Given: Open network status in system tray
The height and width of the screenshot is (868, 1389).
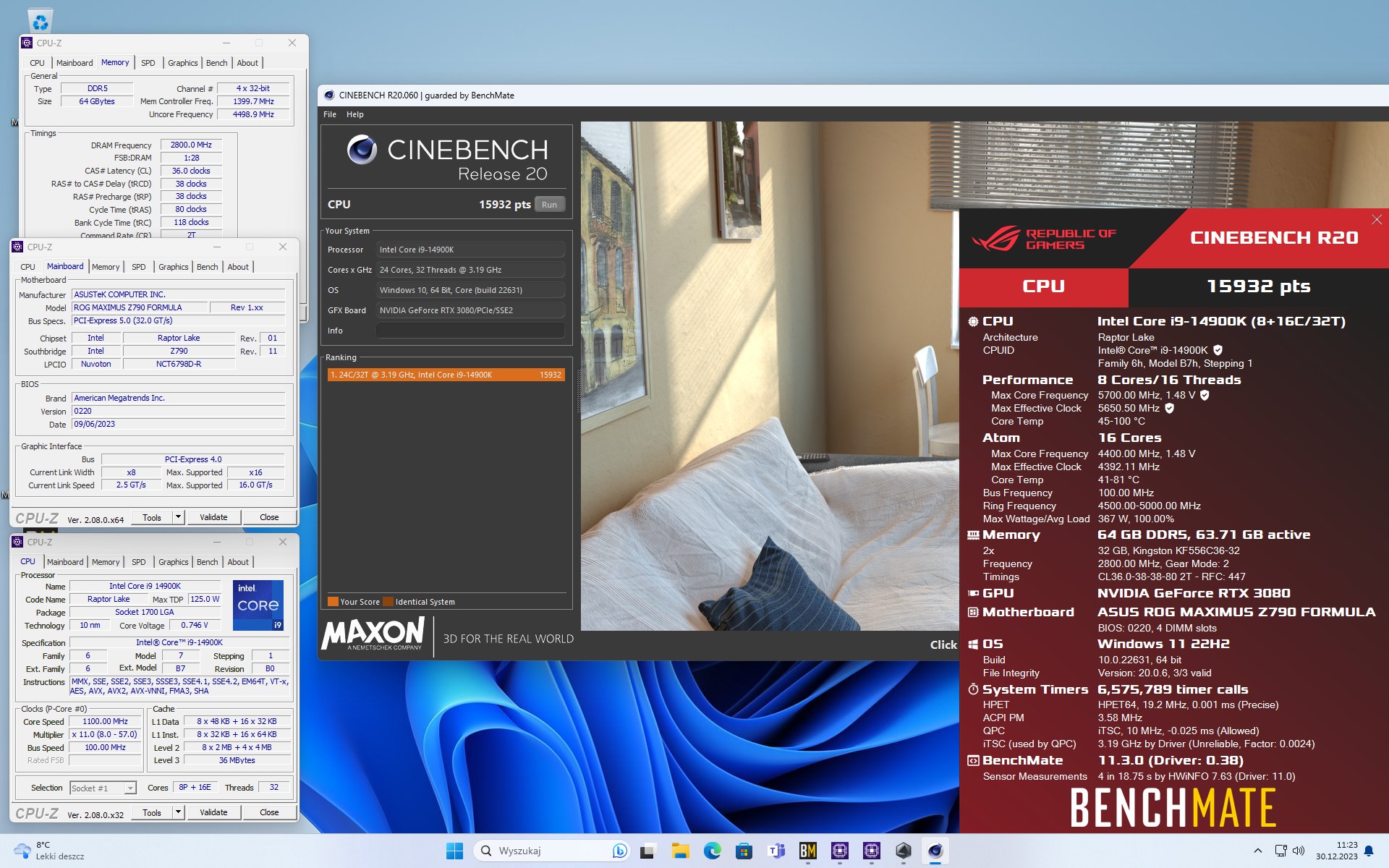Looking at the screenshot, I should tap(1280, 851).
